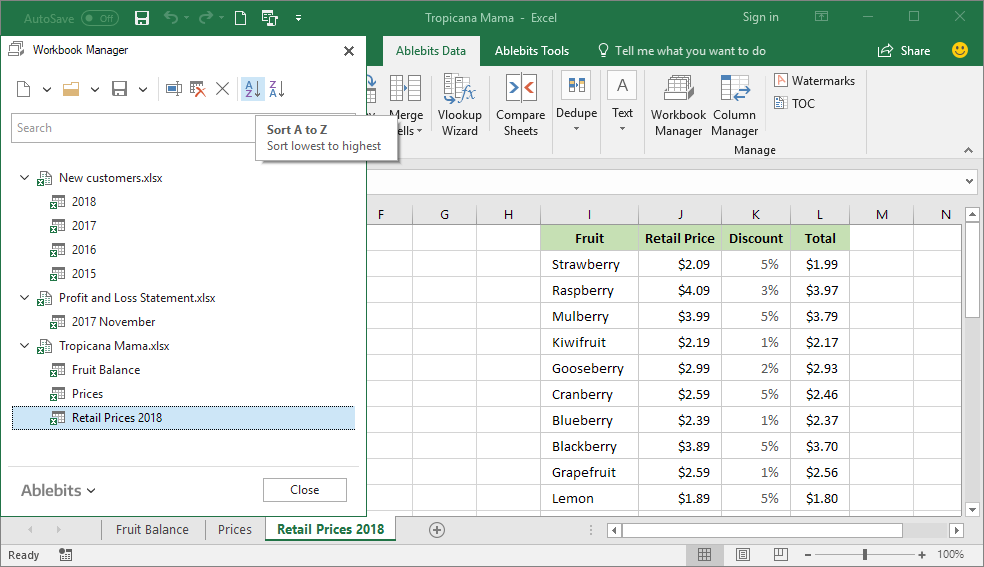Switch to the Ablebits Data tab

tap(430, 51)
